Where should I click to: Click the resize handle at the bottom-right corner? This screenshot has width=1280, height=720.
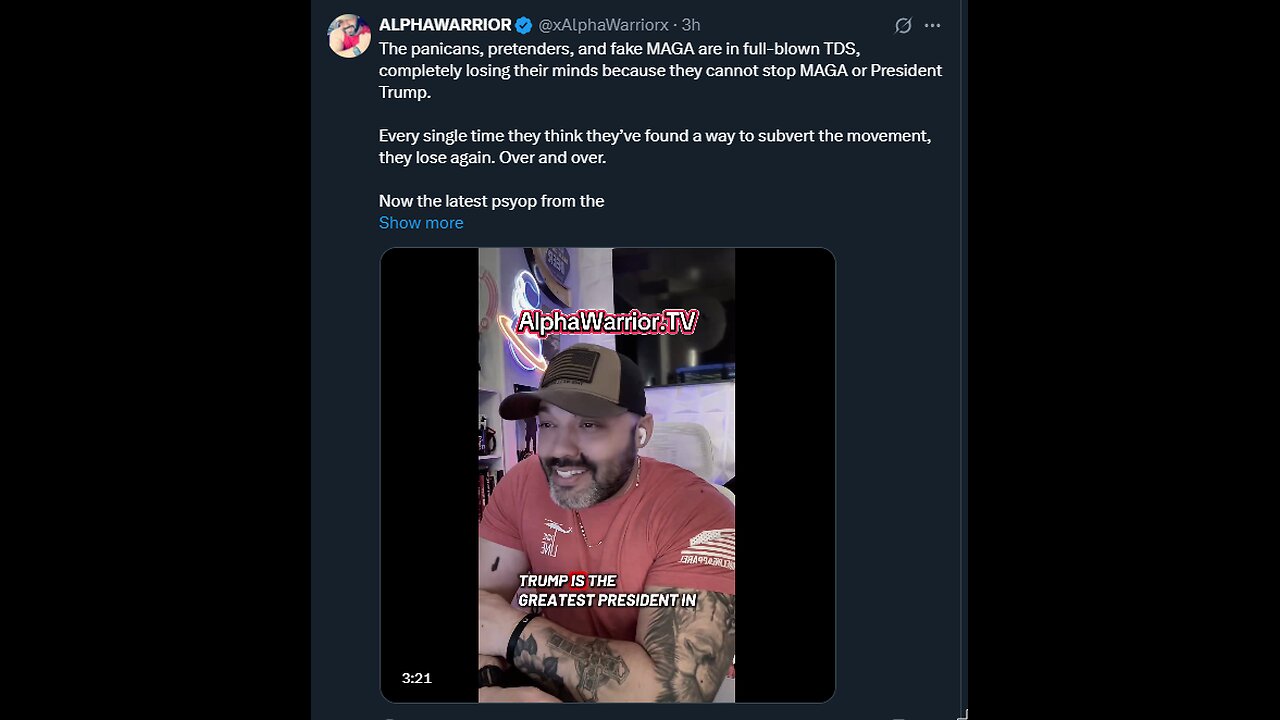pos(961,714)
